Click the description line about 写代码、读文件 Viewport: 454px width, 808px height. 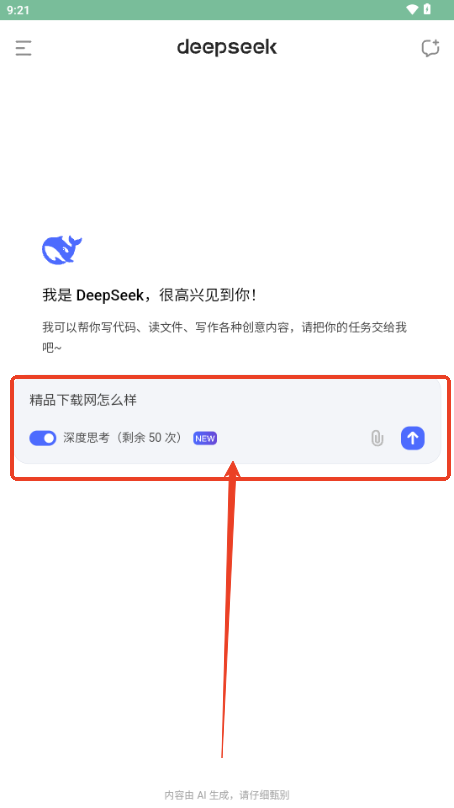click(x=225, y=327)
